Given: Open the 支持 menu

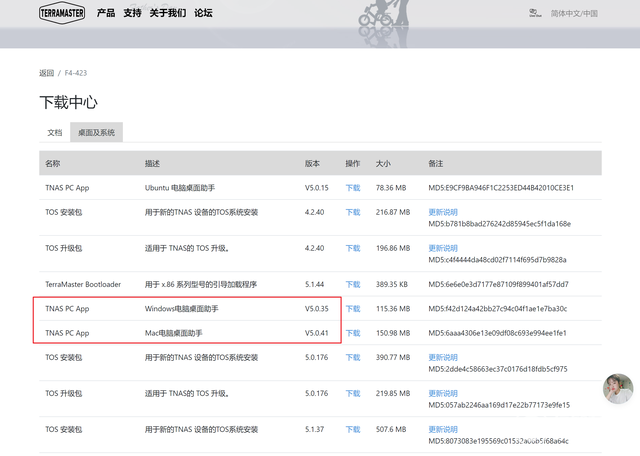Looking at the screenshot, I should [x=132, y=13].
